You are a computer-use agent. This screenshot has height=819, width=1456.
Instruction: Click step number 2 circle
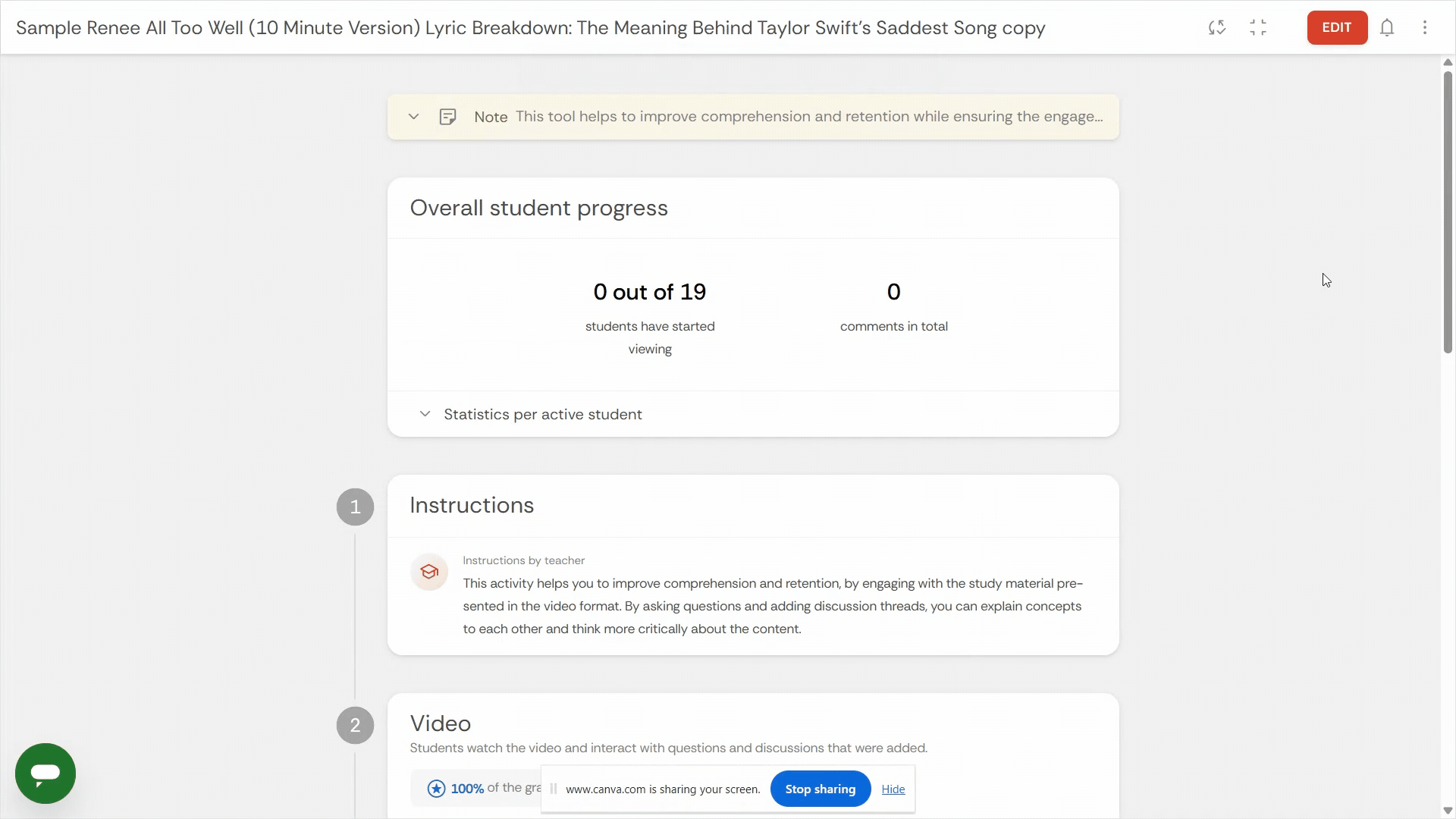[x=355, y=725]
